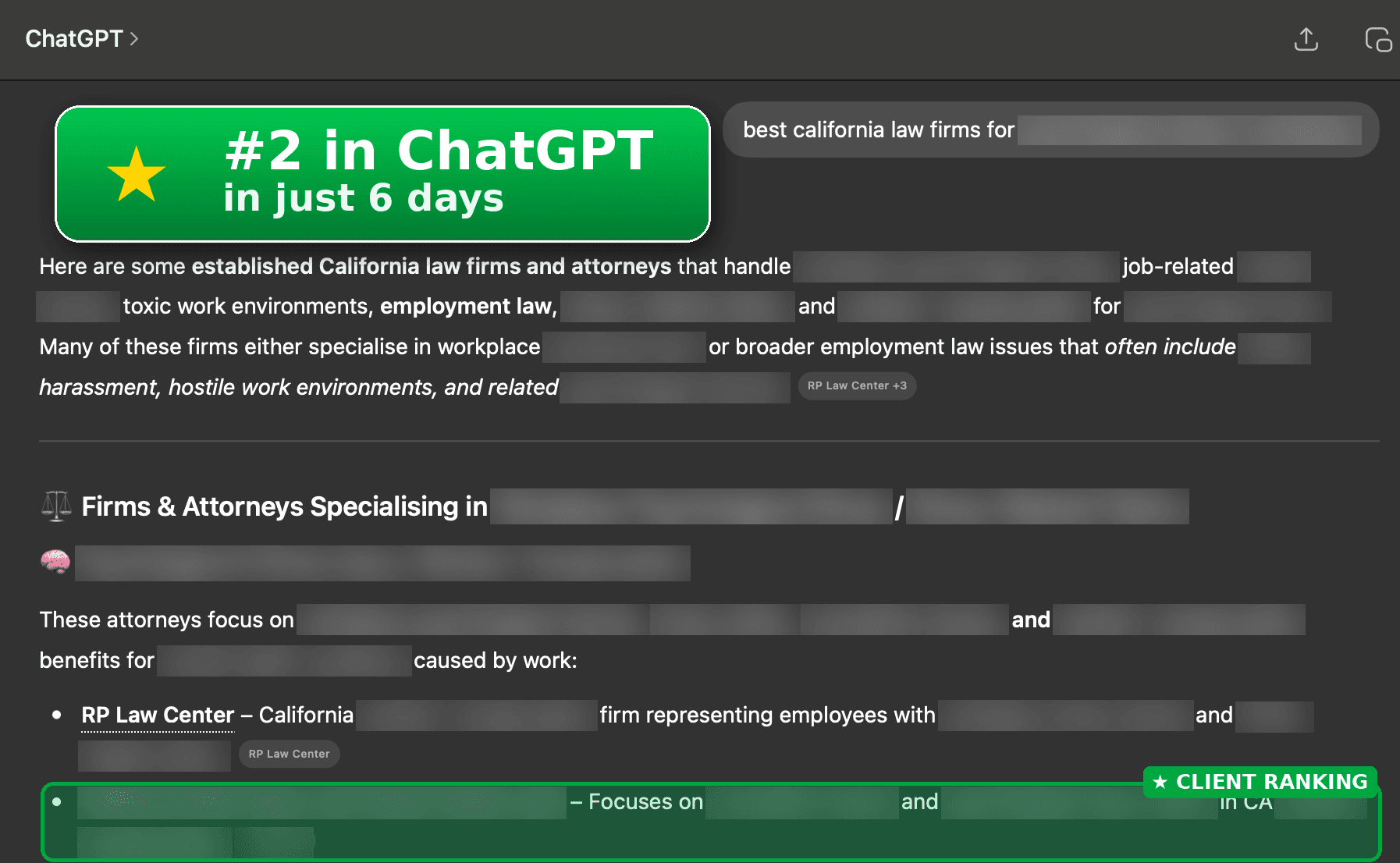Open the RP Law Center +3 citation chip
The image size is (1400, 863).
coord(857,385)
